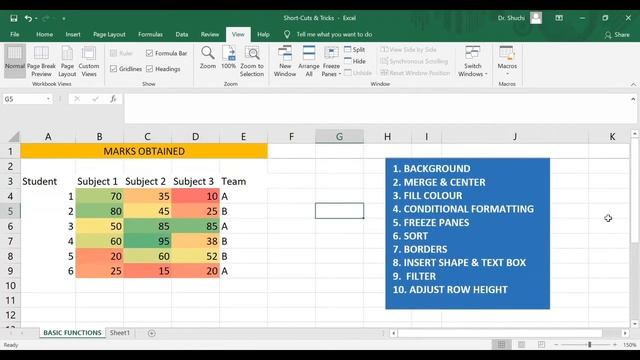Open Customize Quick Access Toolbar dropdown
Screen dimensions: 640x360
(64, 18)
